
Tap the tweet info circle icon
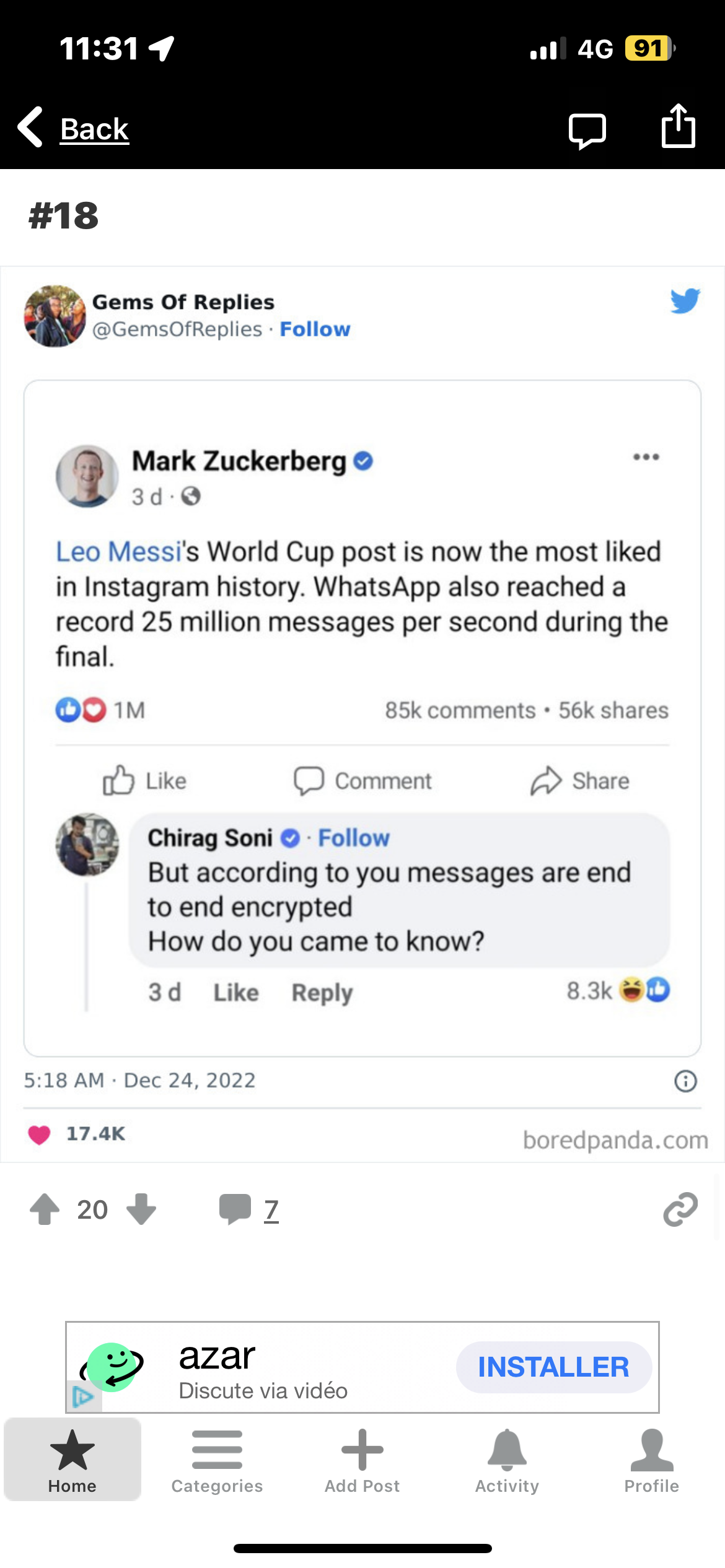pos(685,1081)
